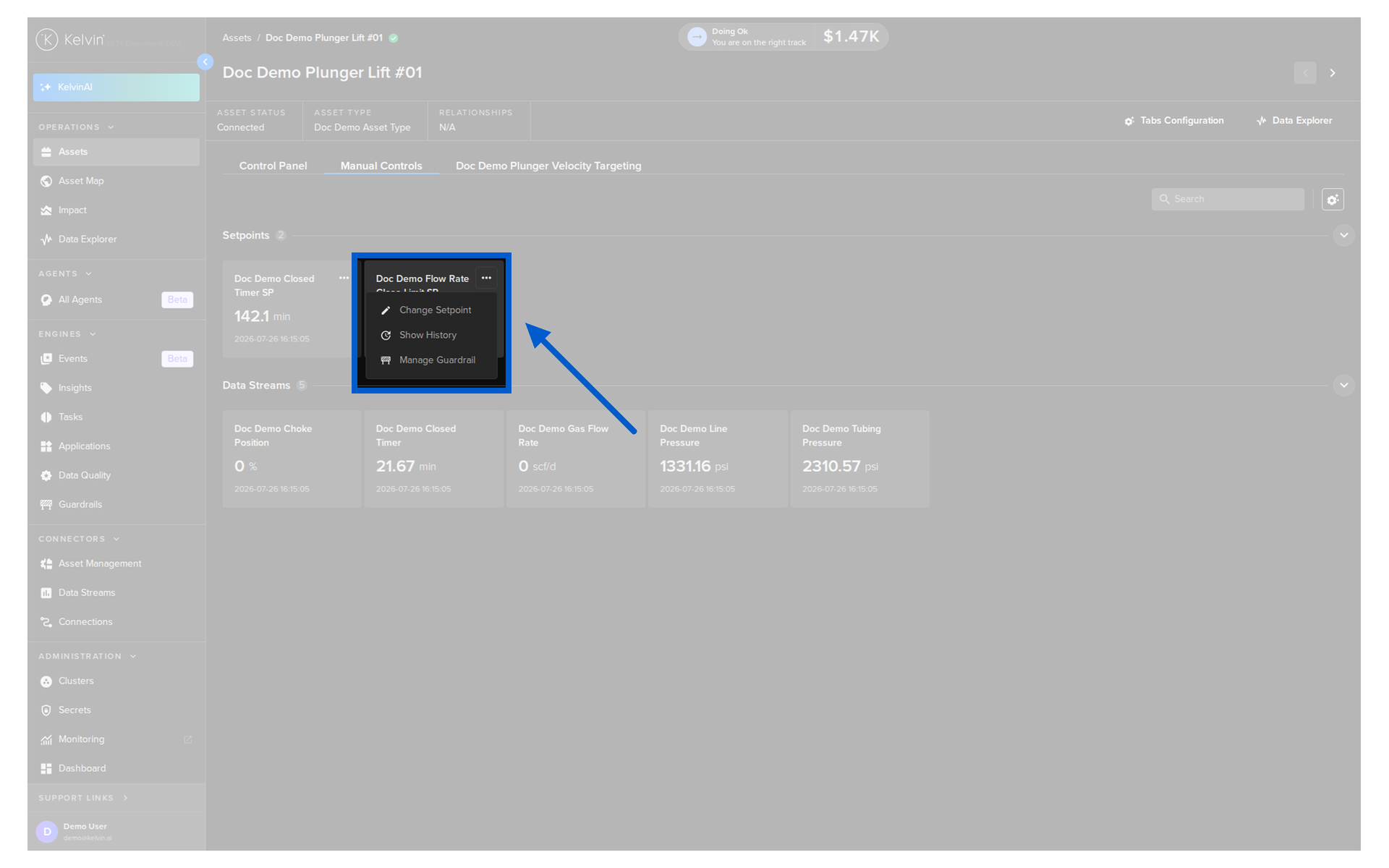Click the Doc Demo Plunger Lift #01 breadcrumb

323,38
